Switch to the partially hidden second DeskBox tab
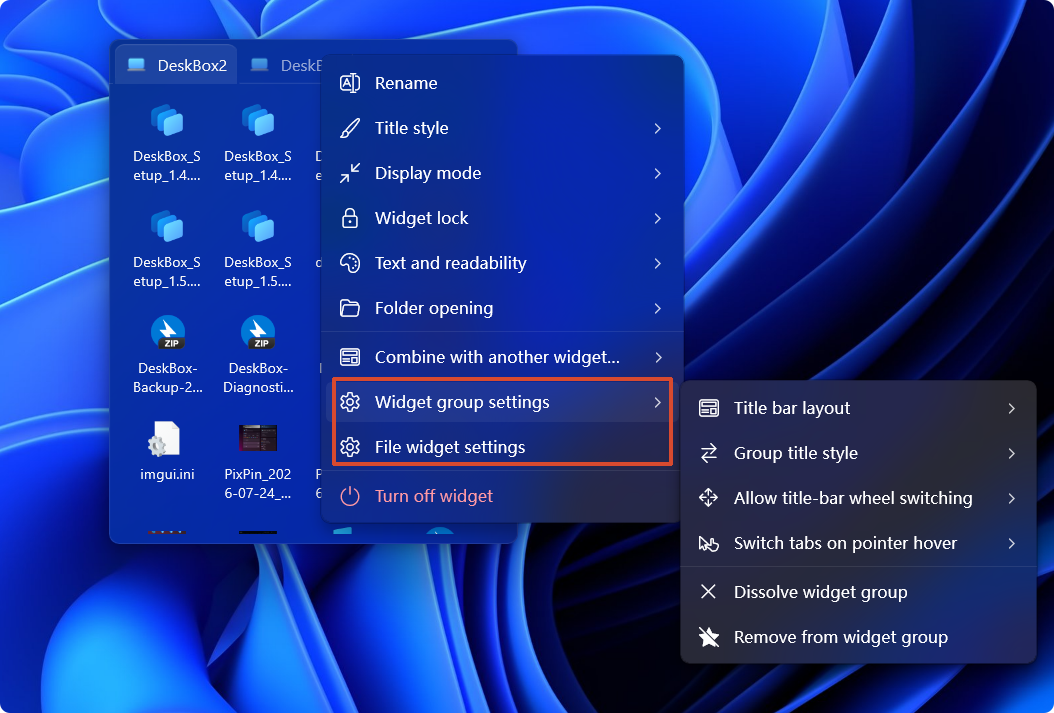1054x713 pixels. coord(281,65)
